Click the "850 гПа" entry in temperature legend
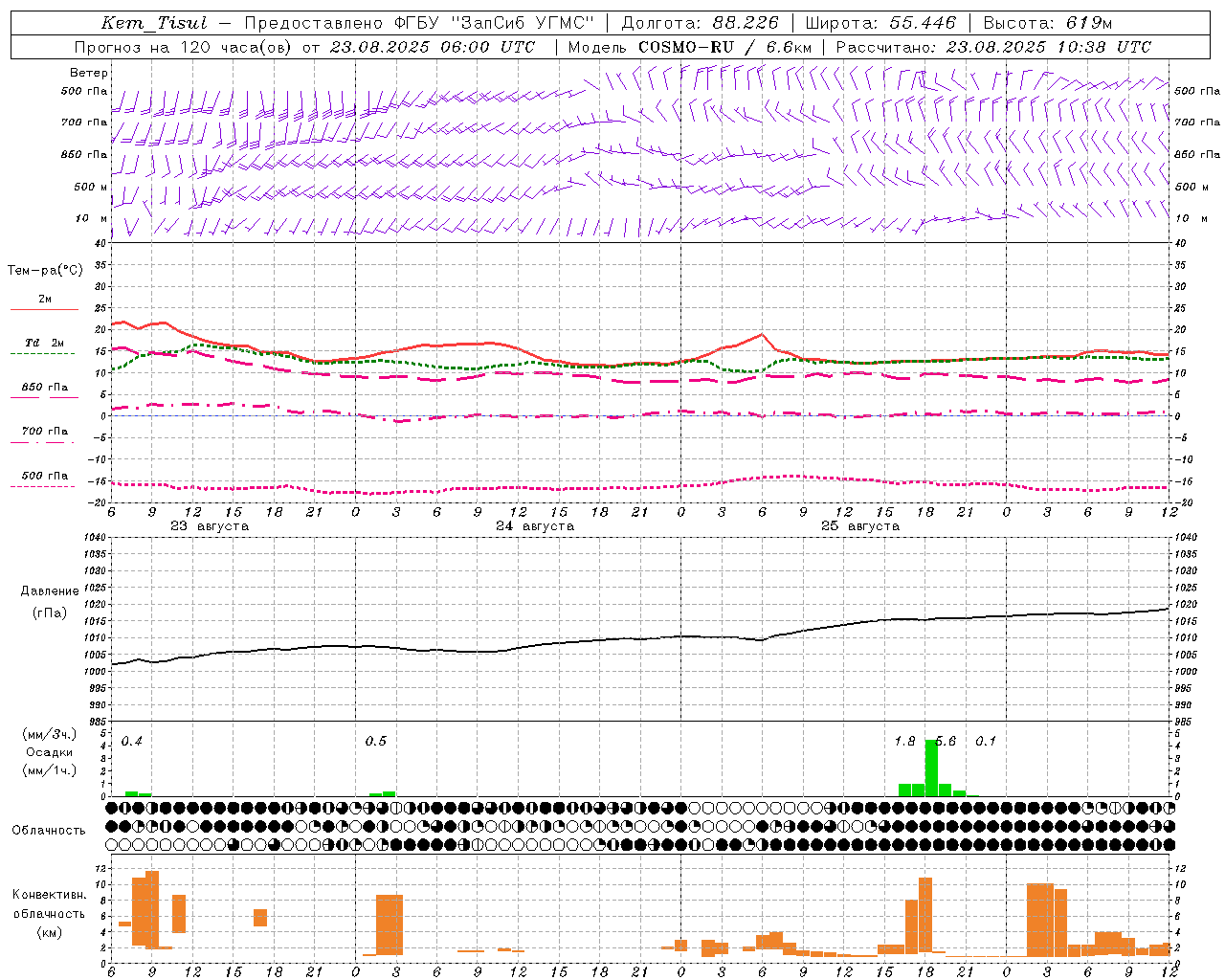The image size is (1225, 980). point(45,388)
